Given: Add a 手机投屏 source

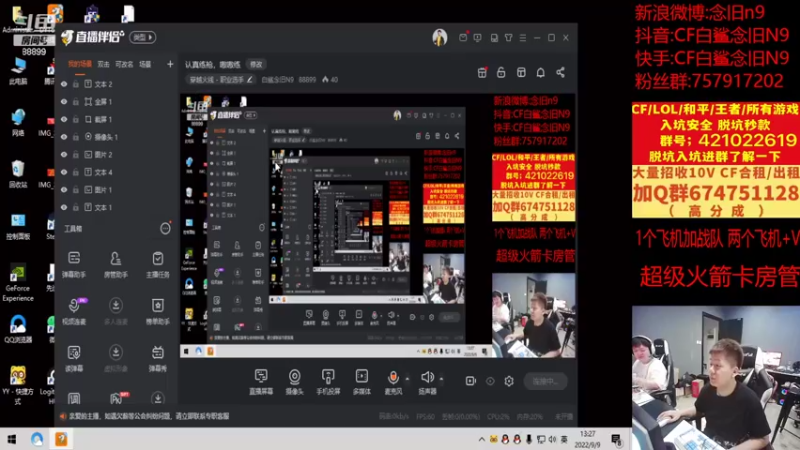Looking at the screenshot, I should tap(328, 381).
